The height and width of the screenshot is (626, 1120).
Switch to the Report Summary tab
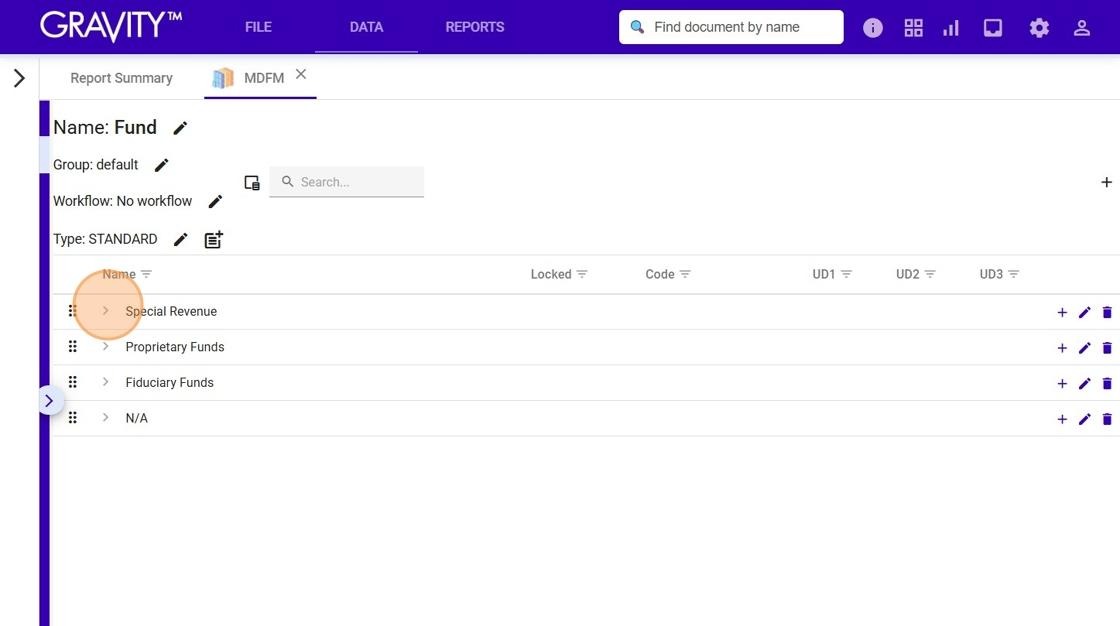point(121,78)
